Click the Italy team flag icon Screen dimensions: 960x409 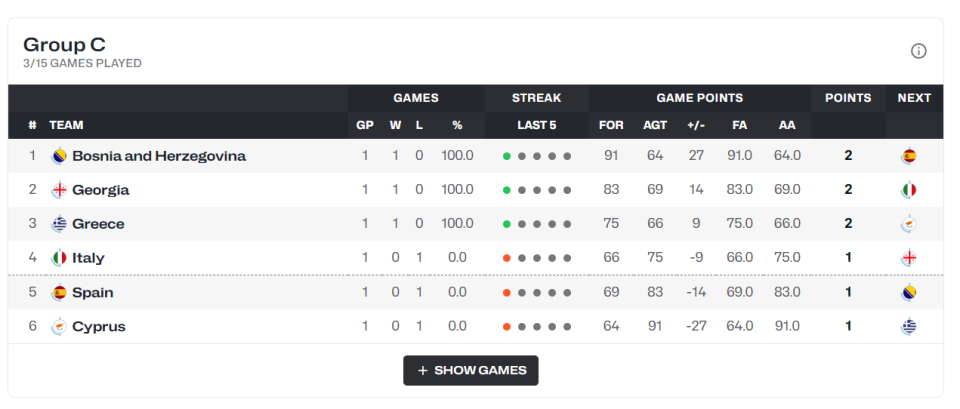click(x=60, y=258)
